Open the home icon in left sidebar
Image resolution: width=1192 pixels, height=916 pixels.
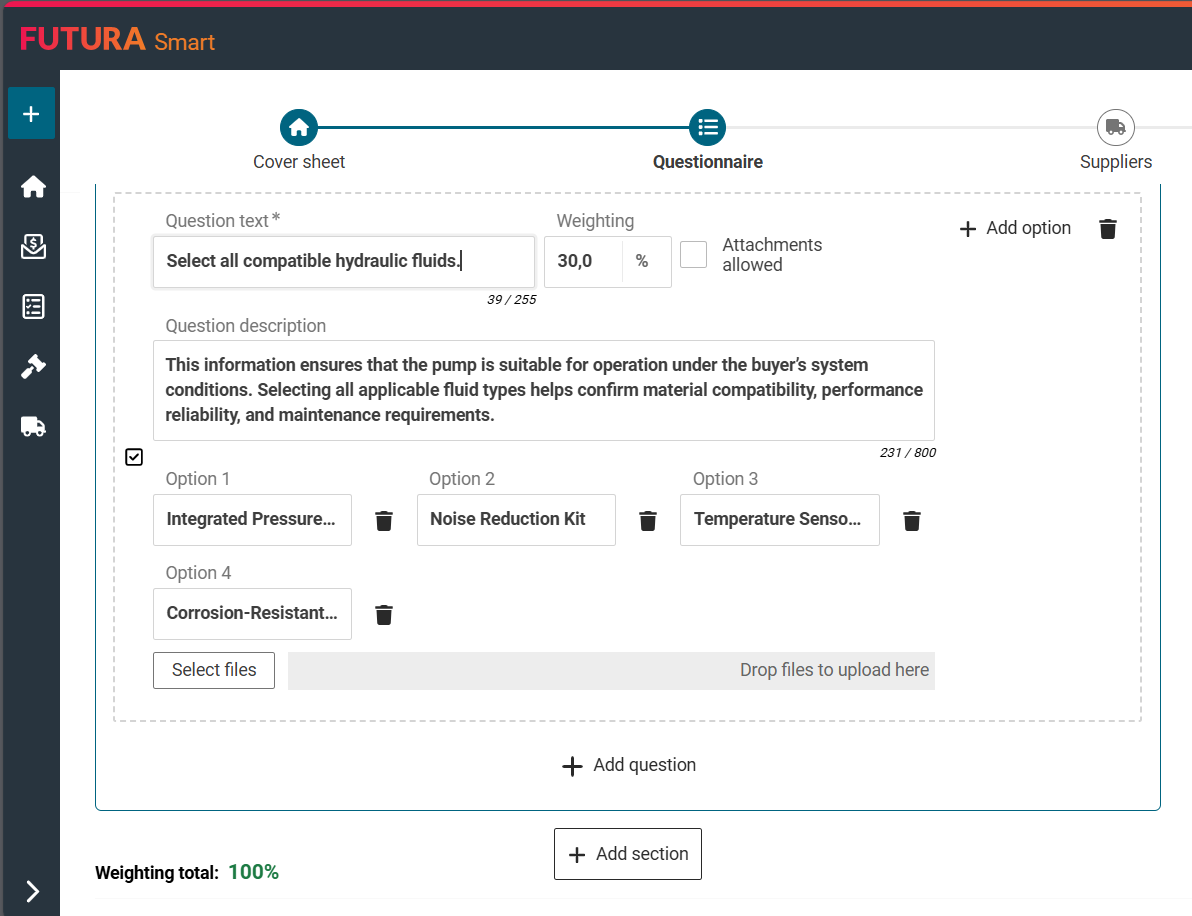point(33,187)
